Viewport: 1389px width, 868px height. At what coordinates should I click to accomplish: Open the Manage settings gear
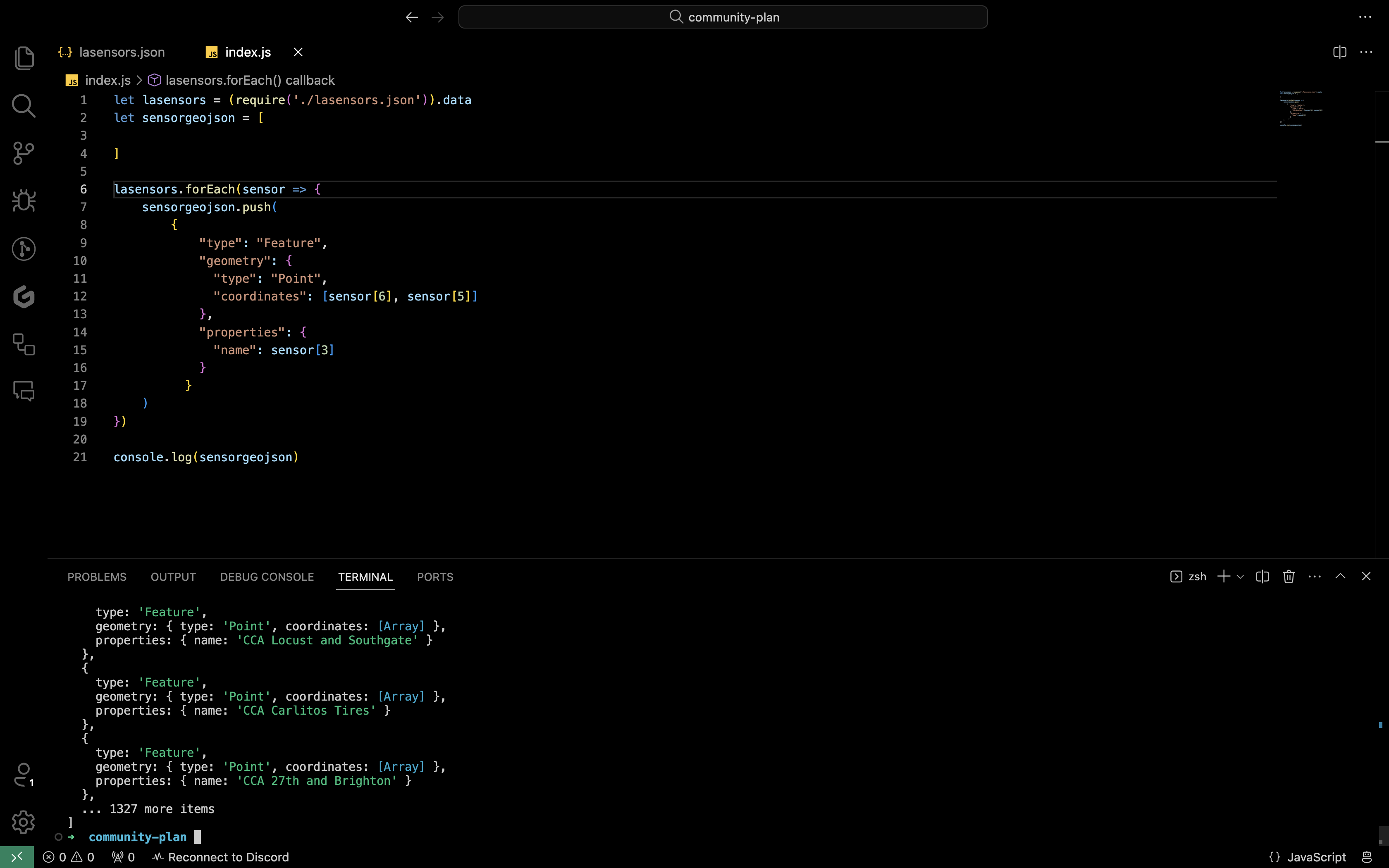24,822
